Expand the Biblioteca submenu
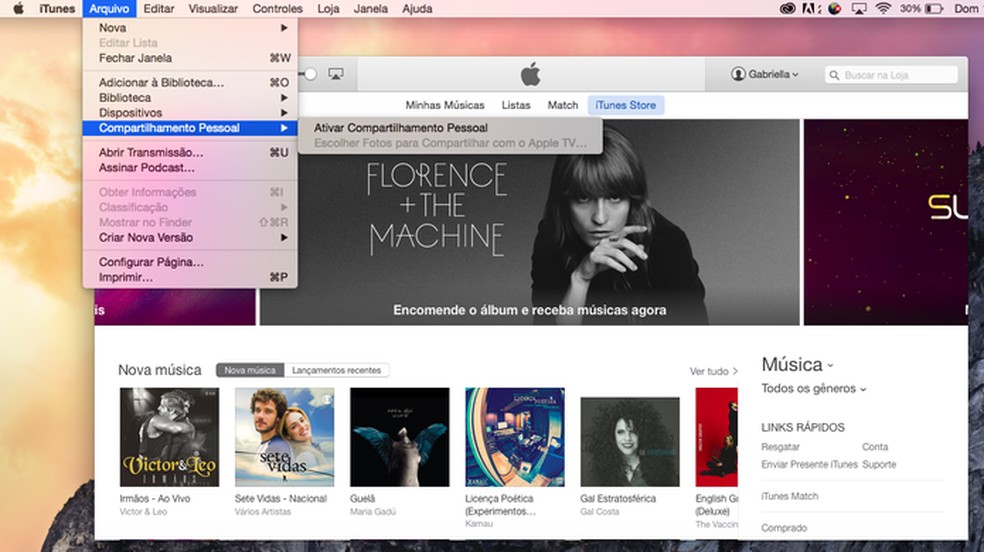984x552 pixels. pyautogui.click(x=190, y=97)
